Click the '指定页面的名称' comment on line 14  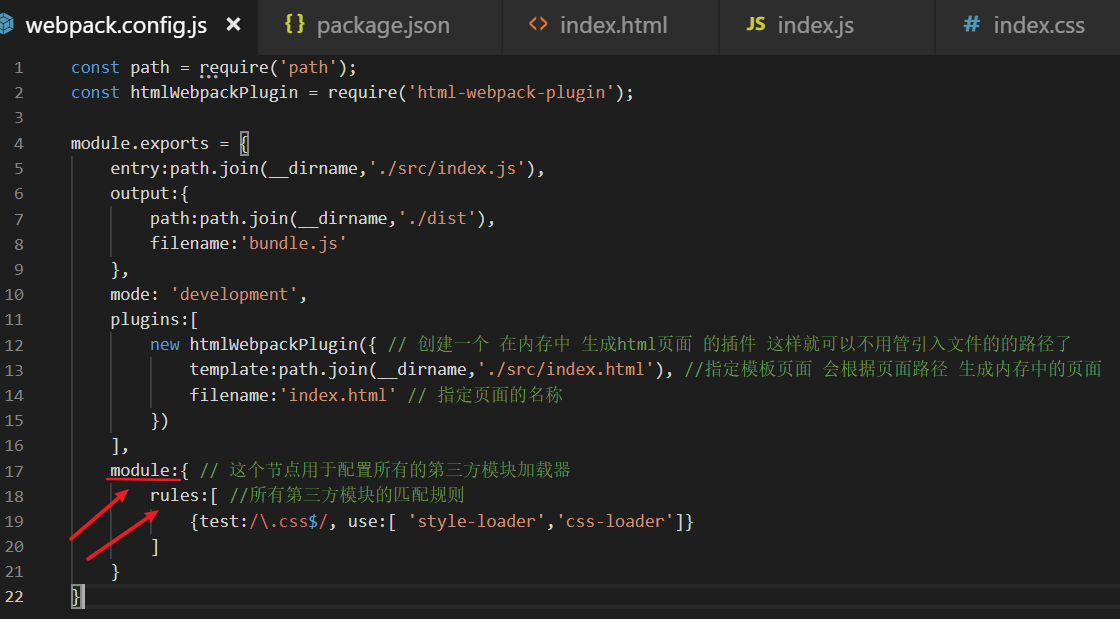[x=500, y=395]
